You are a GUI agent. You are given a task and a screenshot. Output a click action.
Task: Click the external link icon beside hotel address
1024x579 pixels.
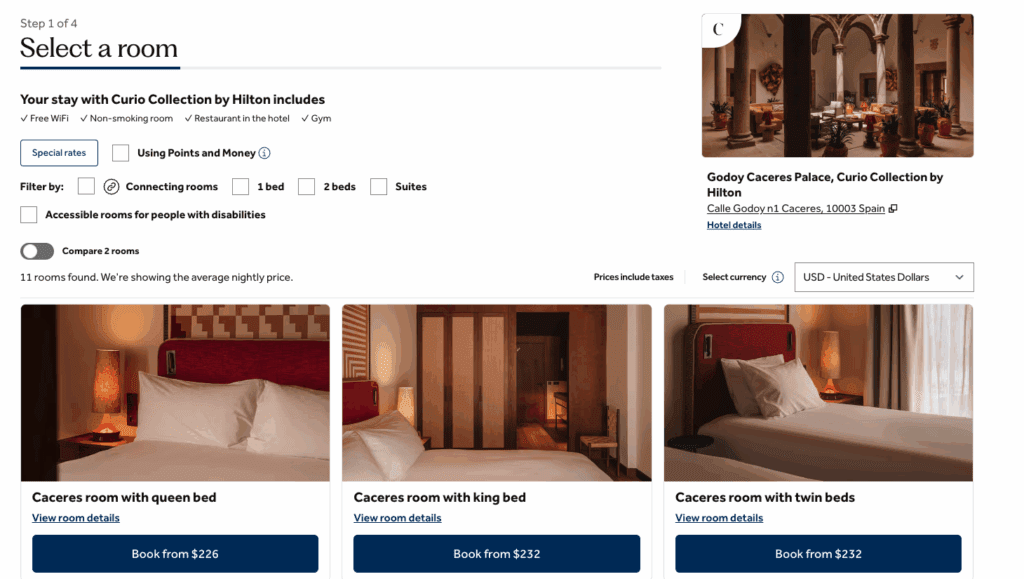point(893,208)
